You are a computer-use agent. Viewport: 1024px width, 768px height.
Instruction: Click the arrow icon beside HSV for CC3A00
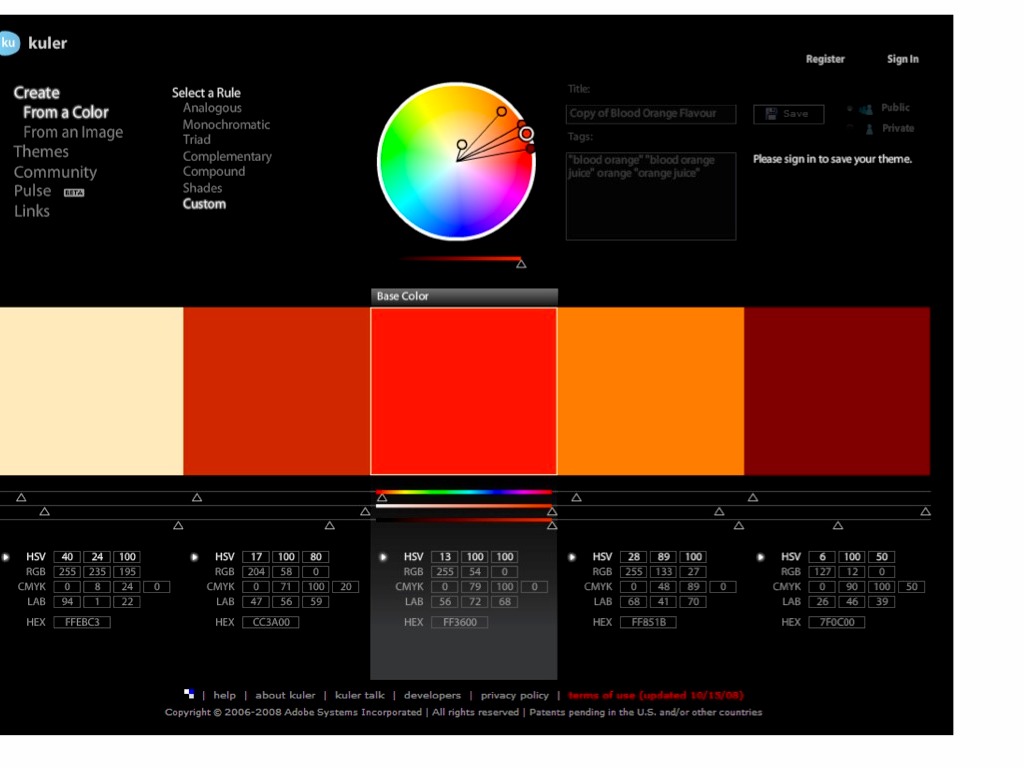[x=193, y=557]
